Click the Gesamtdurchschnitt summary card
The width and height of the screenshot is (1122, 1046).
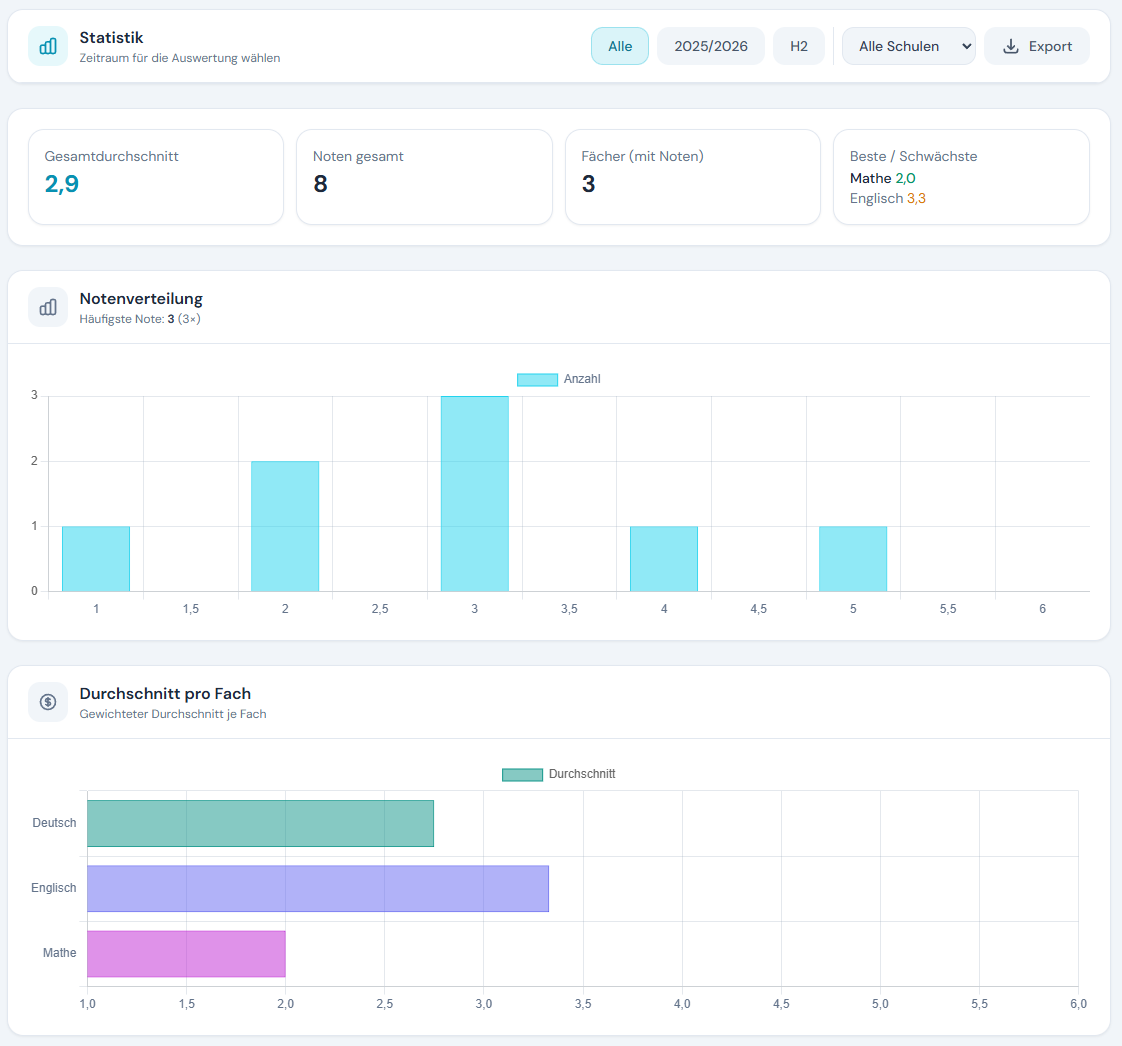click(156, 177)
